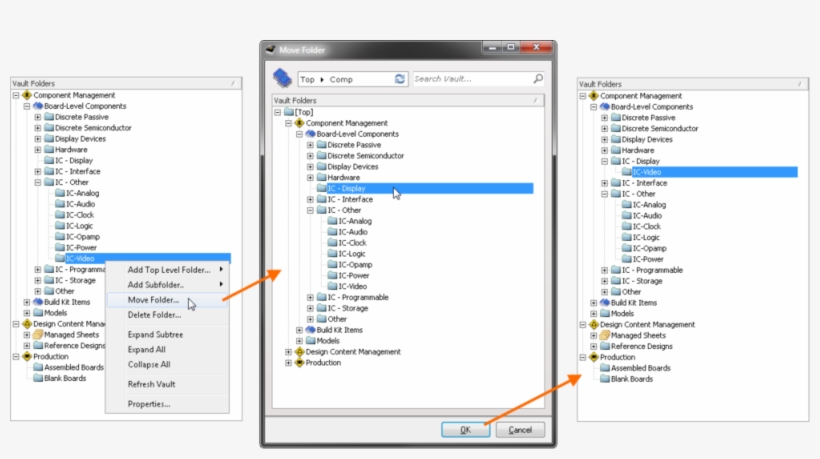
Task: Choose Move Folder... from the context menu
Action: 153,300
